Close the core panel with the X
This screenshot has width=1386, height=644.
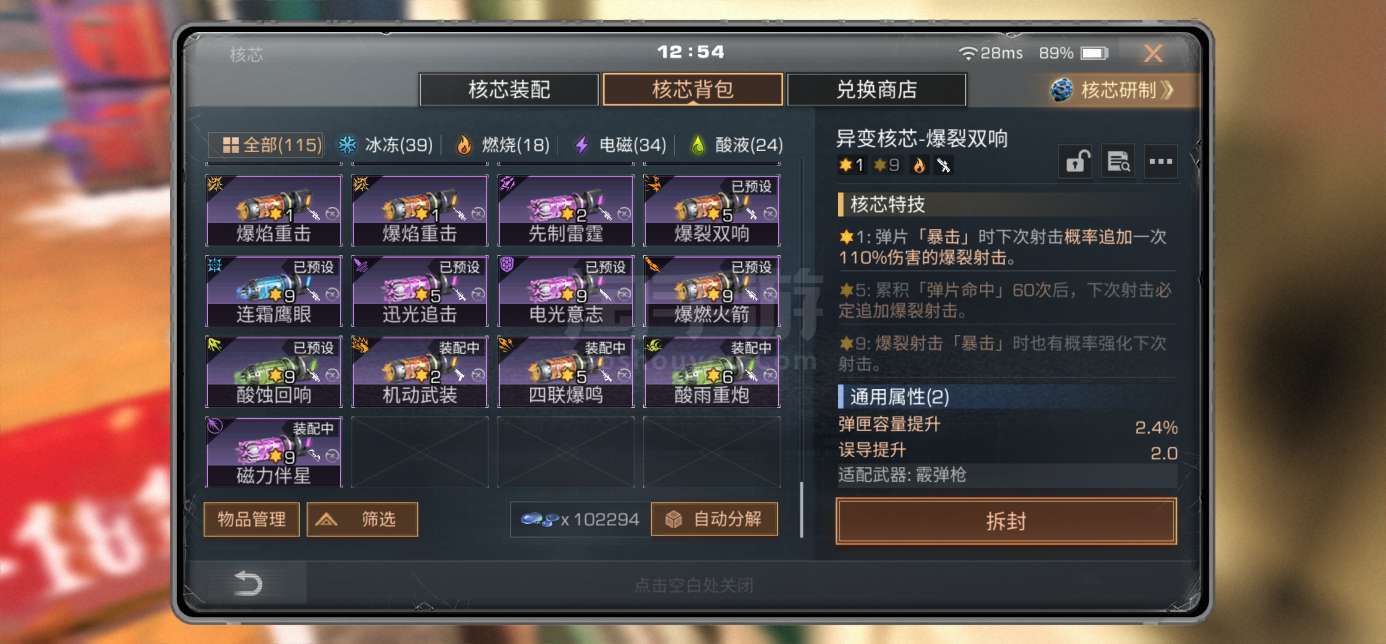point(1153,53)
